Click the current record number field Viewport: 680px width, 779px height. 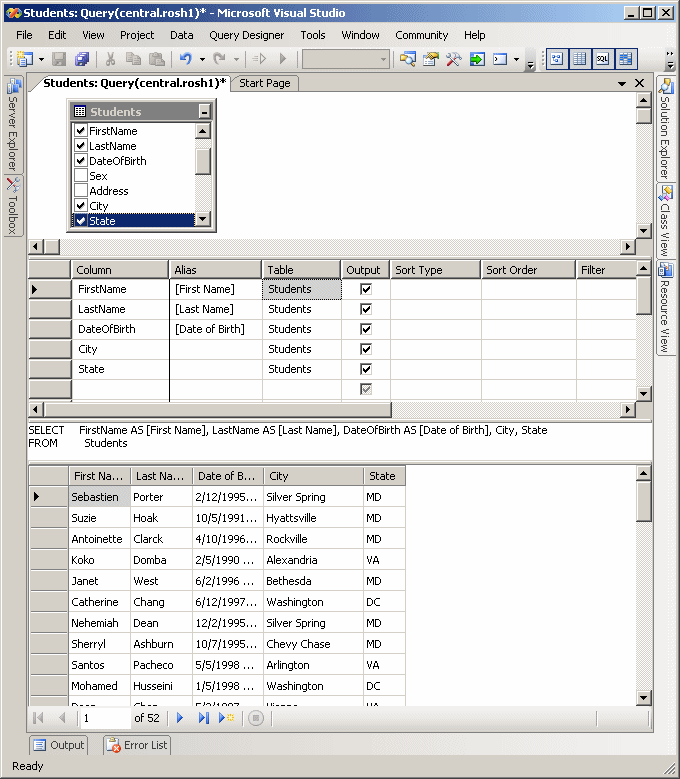(x=105, y=718)
